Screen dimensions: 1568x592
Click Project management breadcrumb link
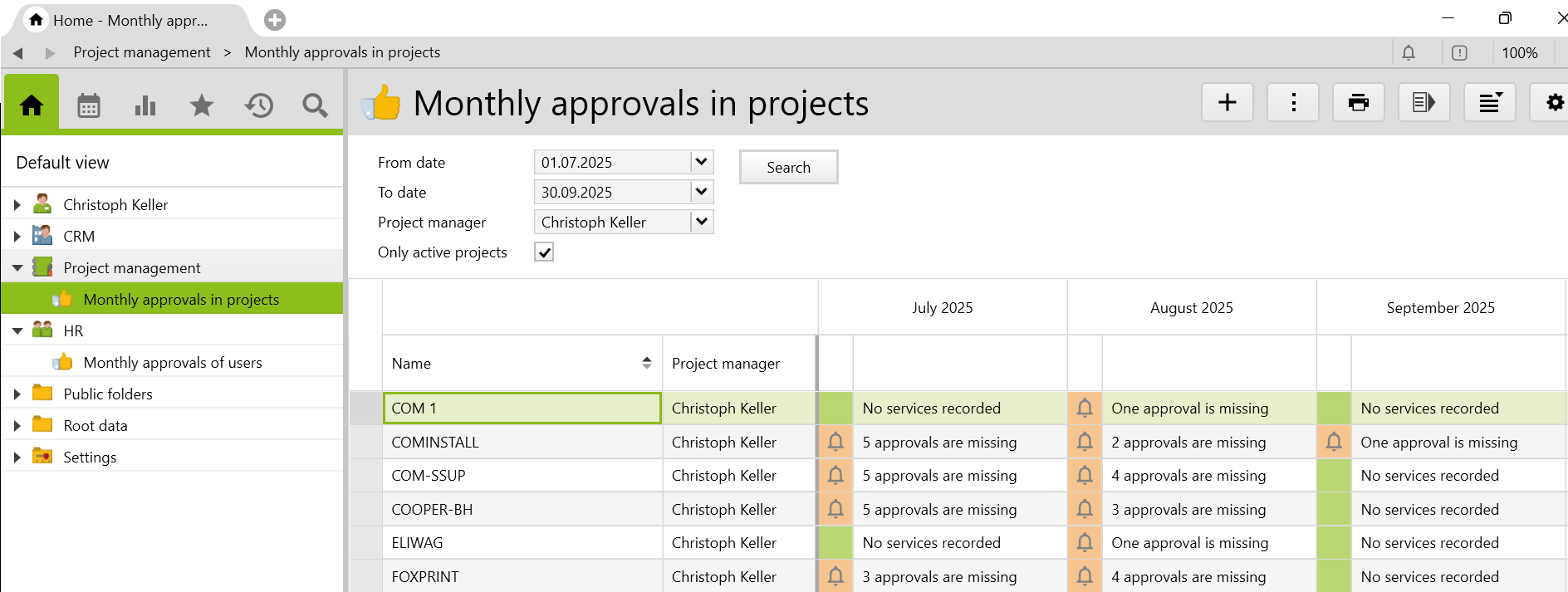click(142, 52)
